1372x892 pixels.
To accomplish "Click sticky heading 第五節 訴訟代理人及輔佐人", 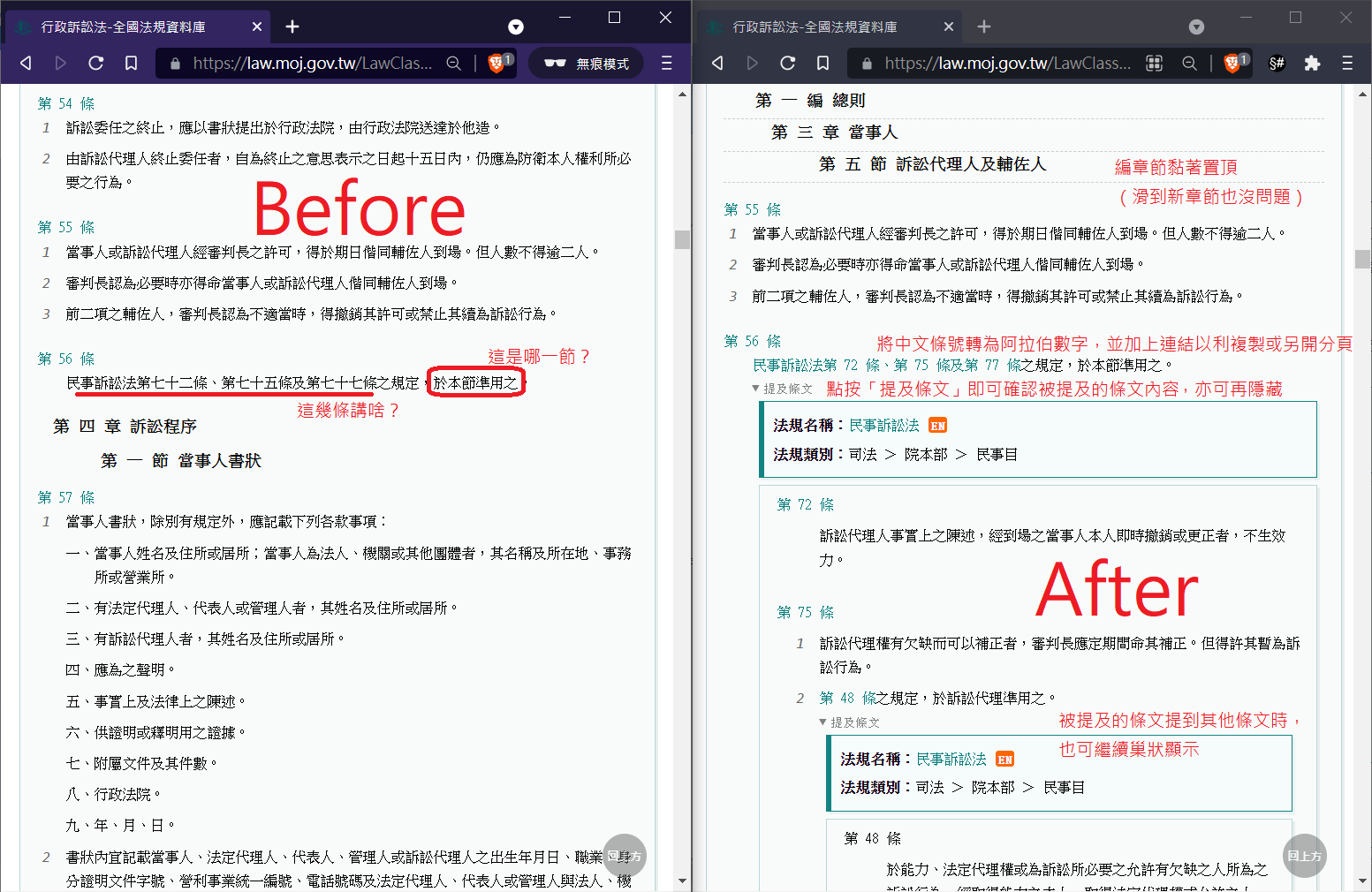I will [x=932, y=164].
